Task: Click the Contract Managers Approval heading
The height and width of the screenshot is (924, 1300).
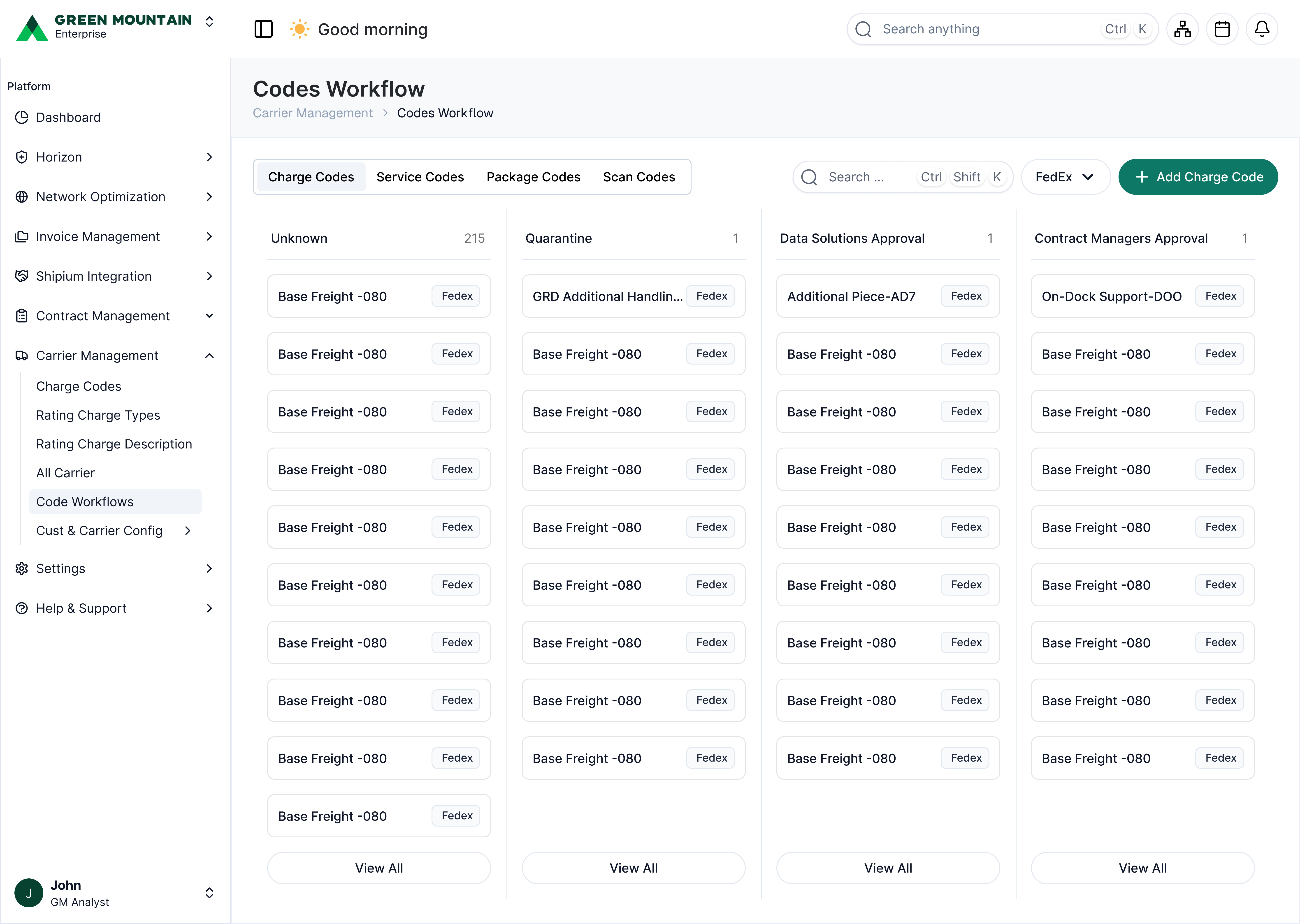Action: 1121,238
